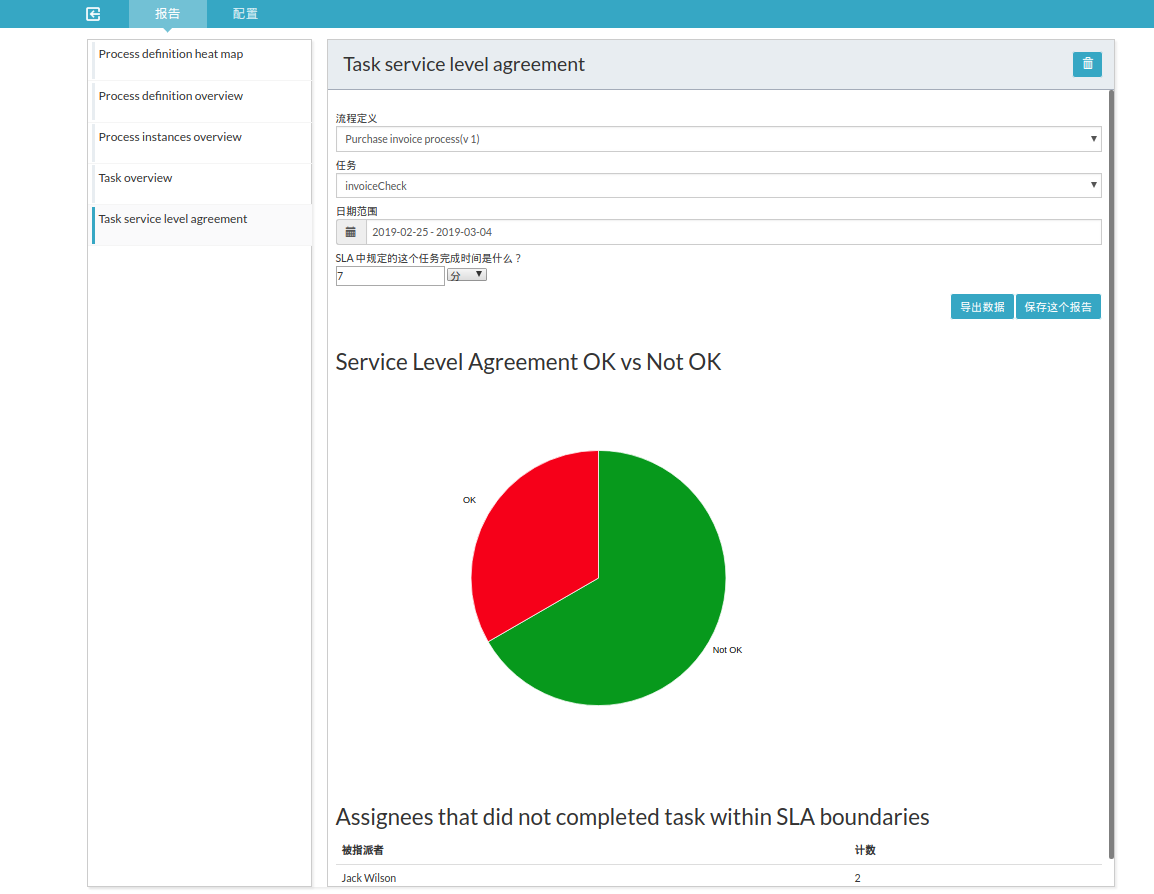Delete report using trash icon
Viewport: 1154px width, 894px height.
[1087, 64]
